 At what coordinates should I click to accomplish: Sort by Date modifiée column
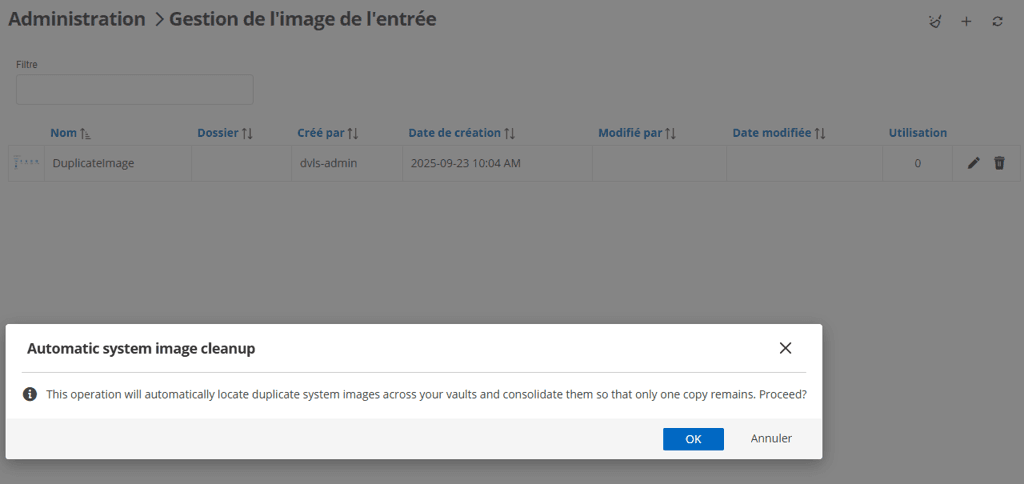click(x=779, y=133)
